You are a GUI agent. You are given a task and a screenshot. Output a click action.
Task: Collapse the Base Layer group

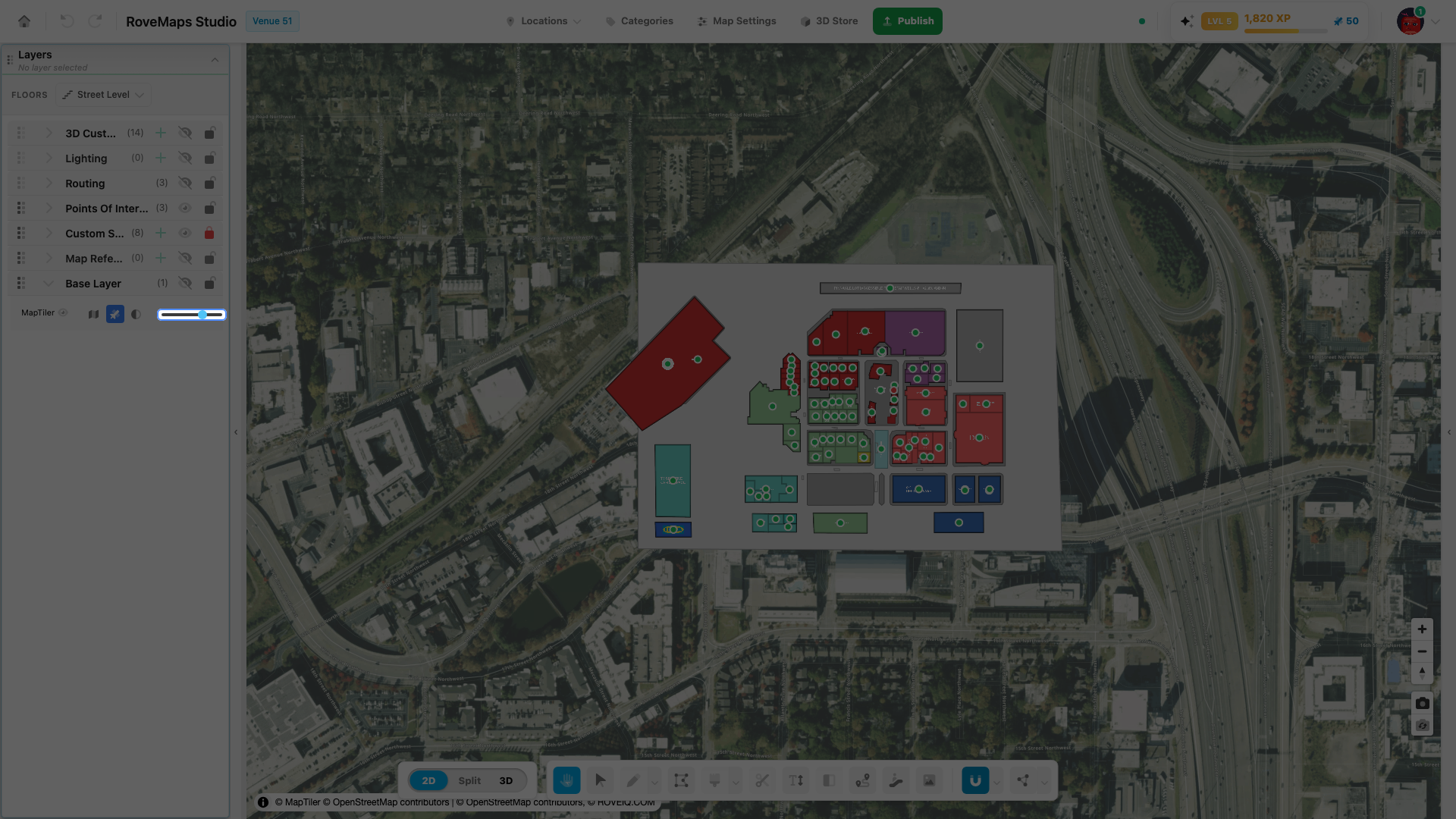pos(49,283)
